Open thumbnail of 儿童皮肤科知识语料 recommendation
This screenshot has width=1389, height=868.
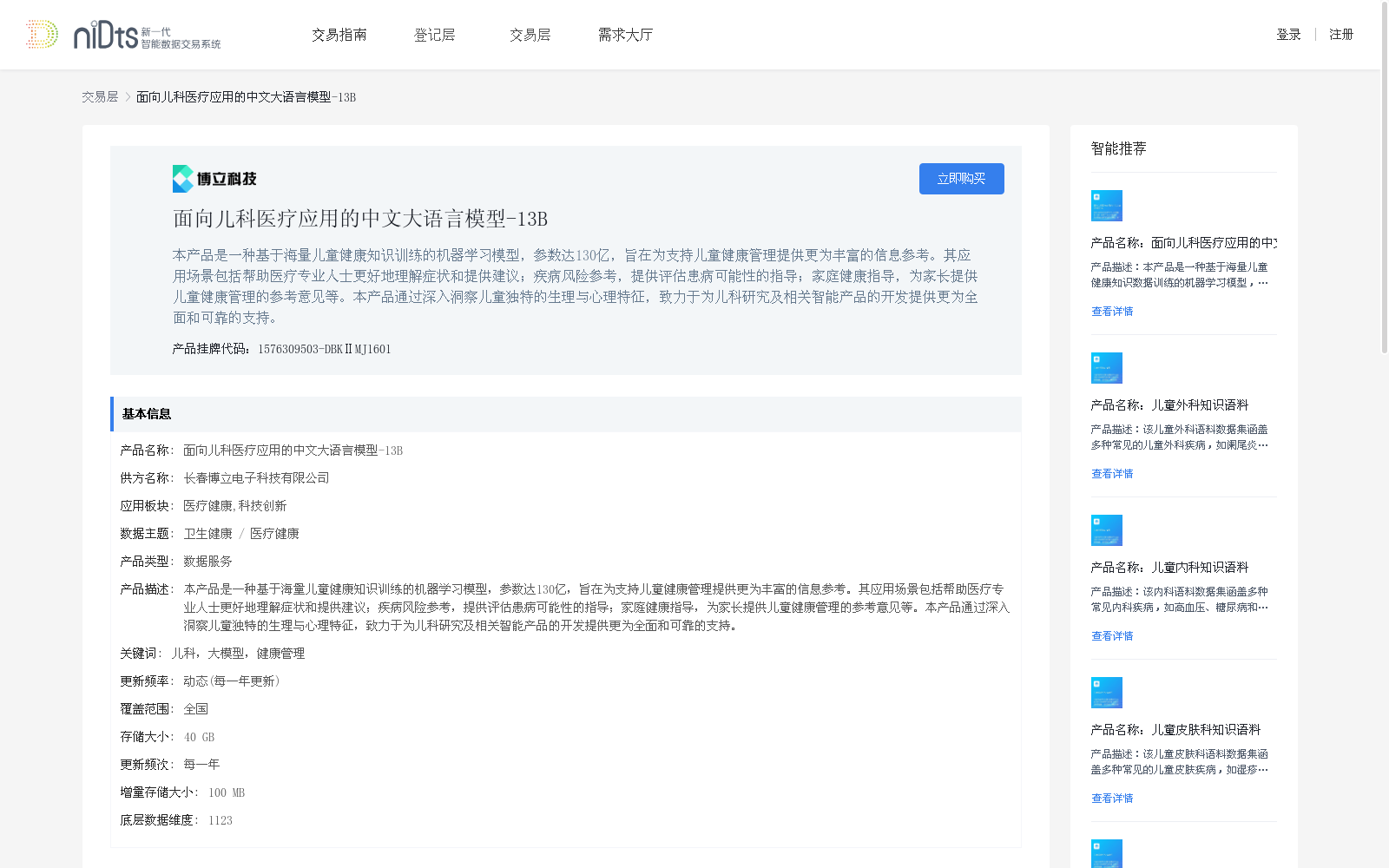(x=1107, y=693)
